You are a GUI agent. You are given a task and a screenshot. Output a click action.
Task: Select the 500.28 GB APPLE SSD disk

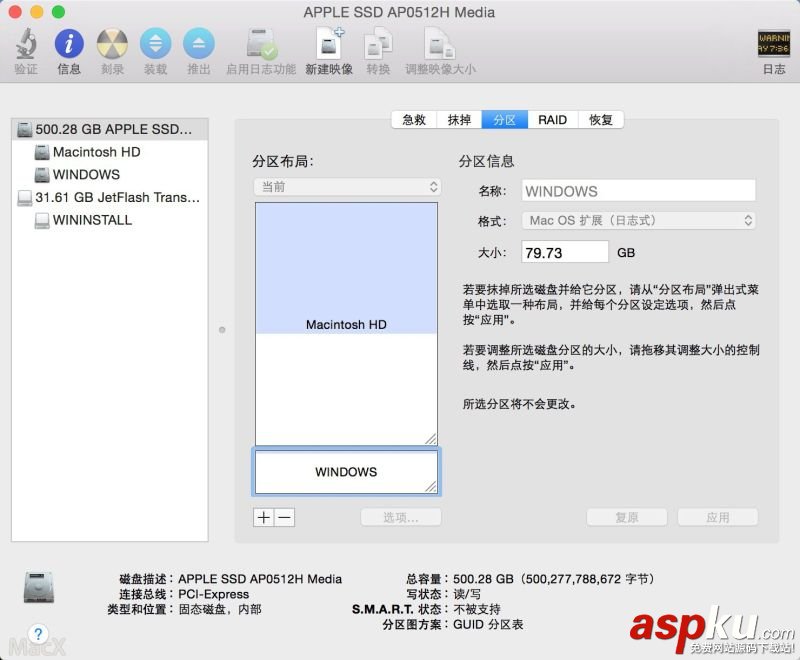click(x=110, y=130)
